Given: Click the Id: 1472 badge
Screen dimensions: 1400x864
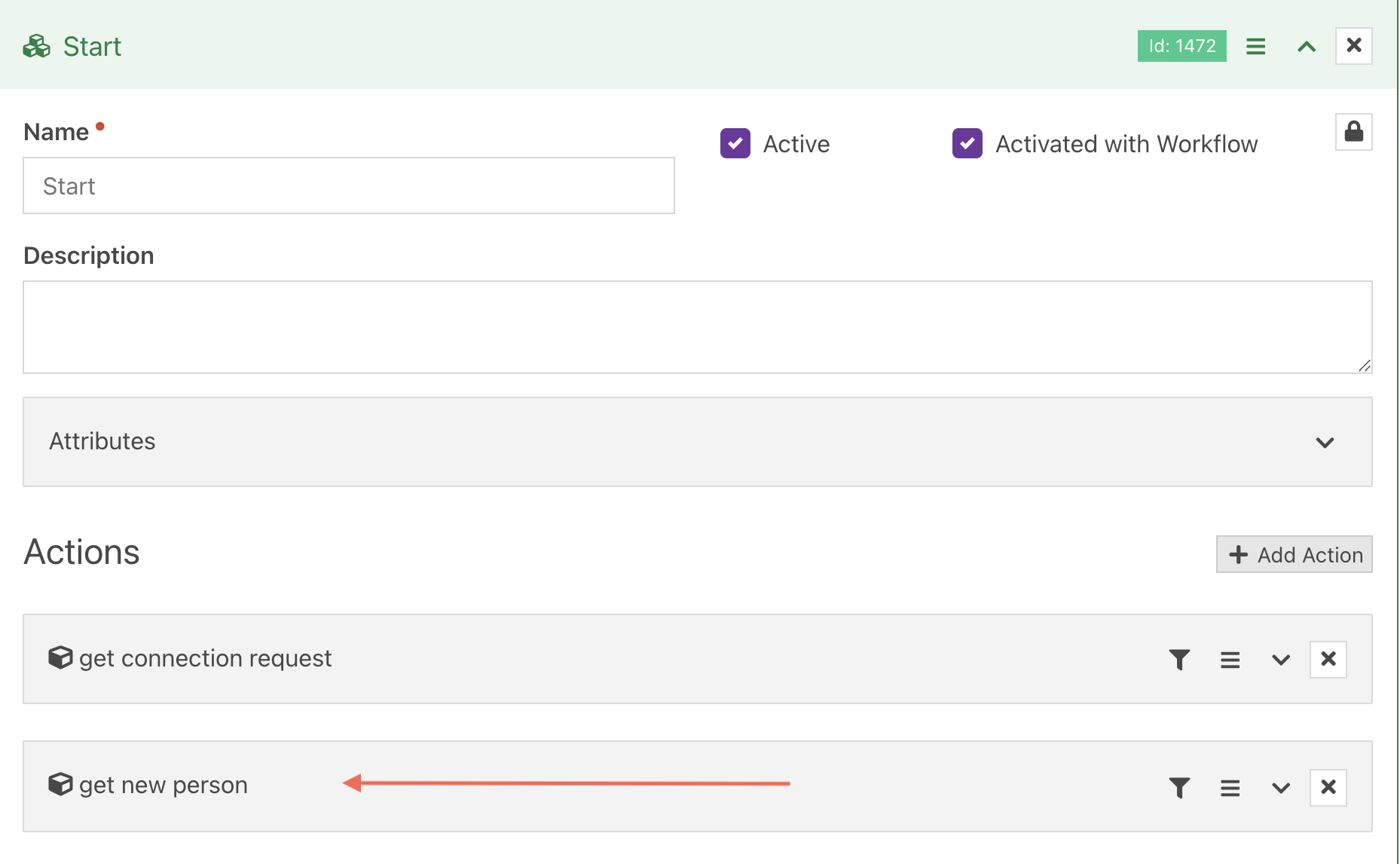Looking at the screenshot, I should coord(1181,46).
